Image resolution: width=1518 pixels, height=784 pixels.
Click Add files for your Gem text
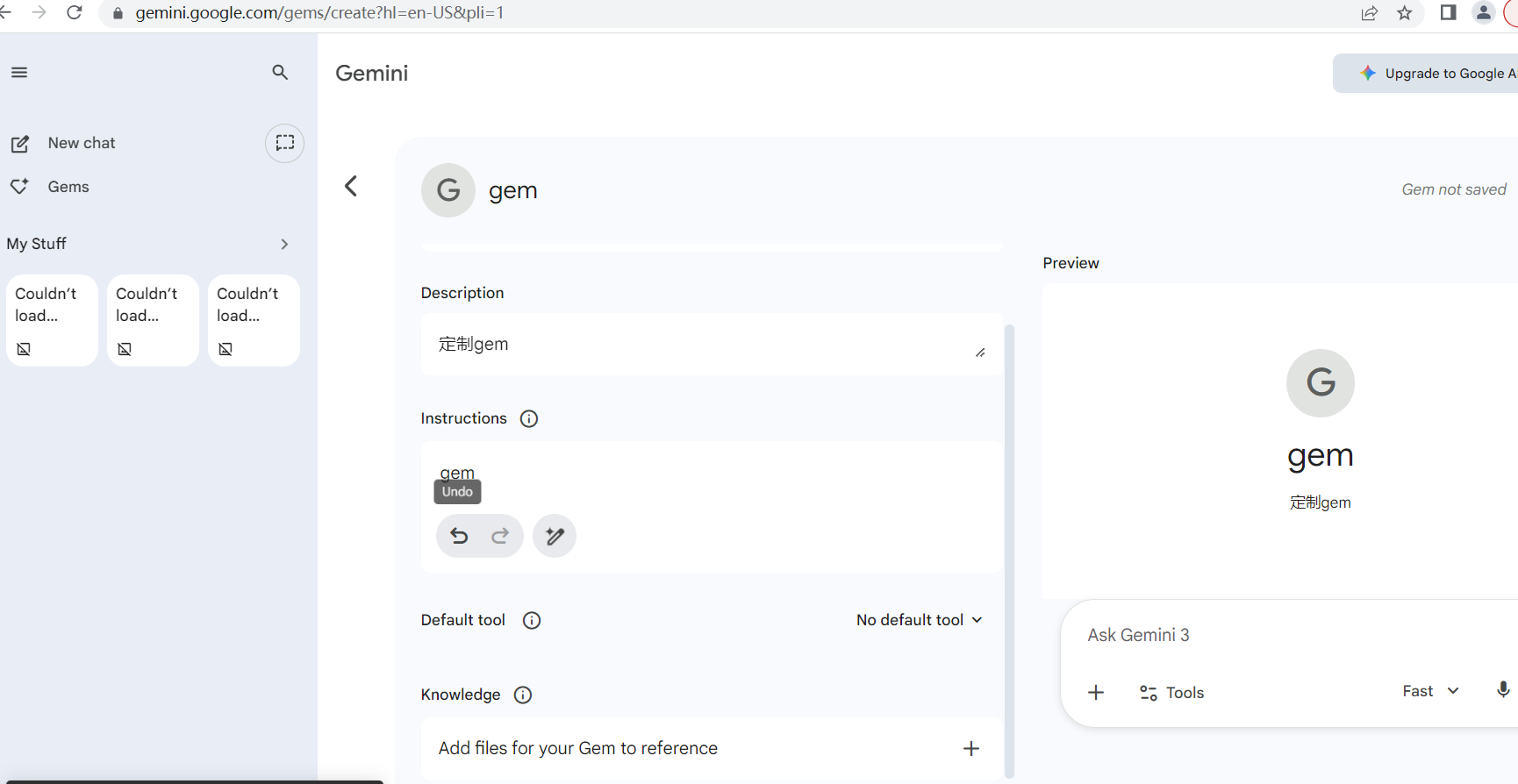pos(578,748)
